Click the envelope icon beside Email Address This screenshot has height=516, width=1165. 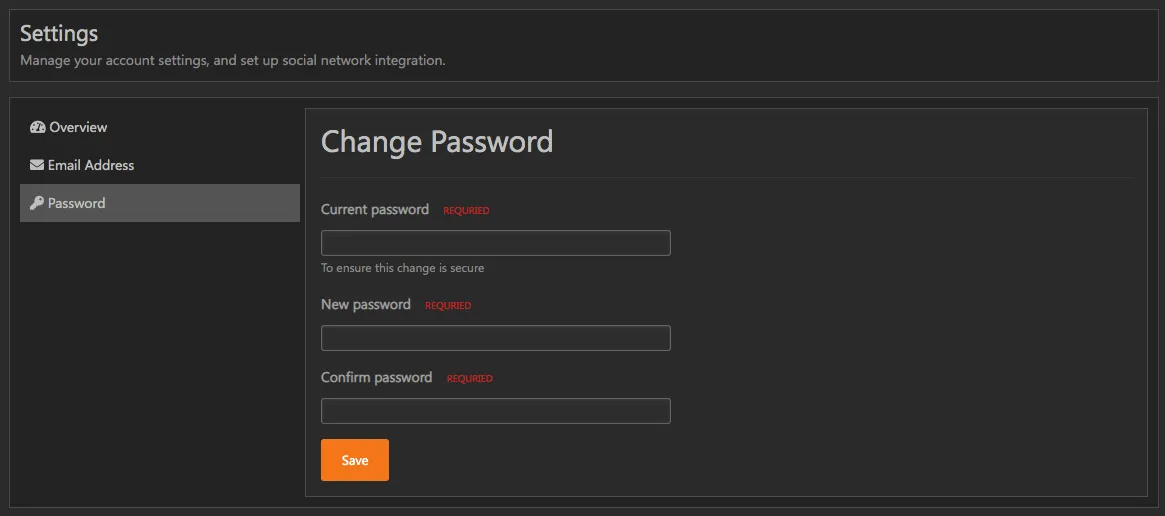37,166
